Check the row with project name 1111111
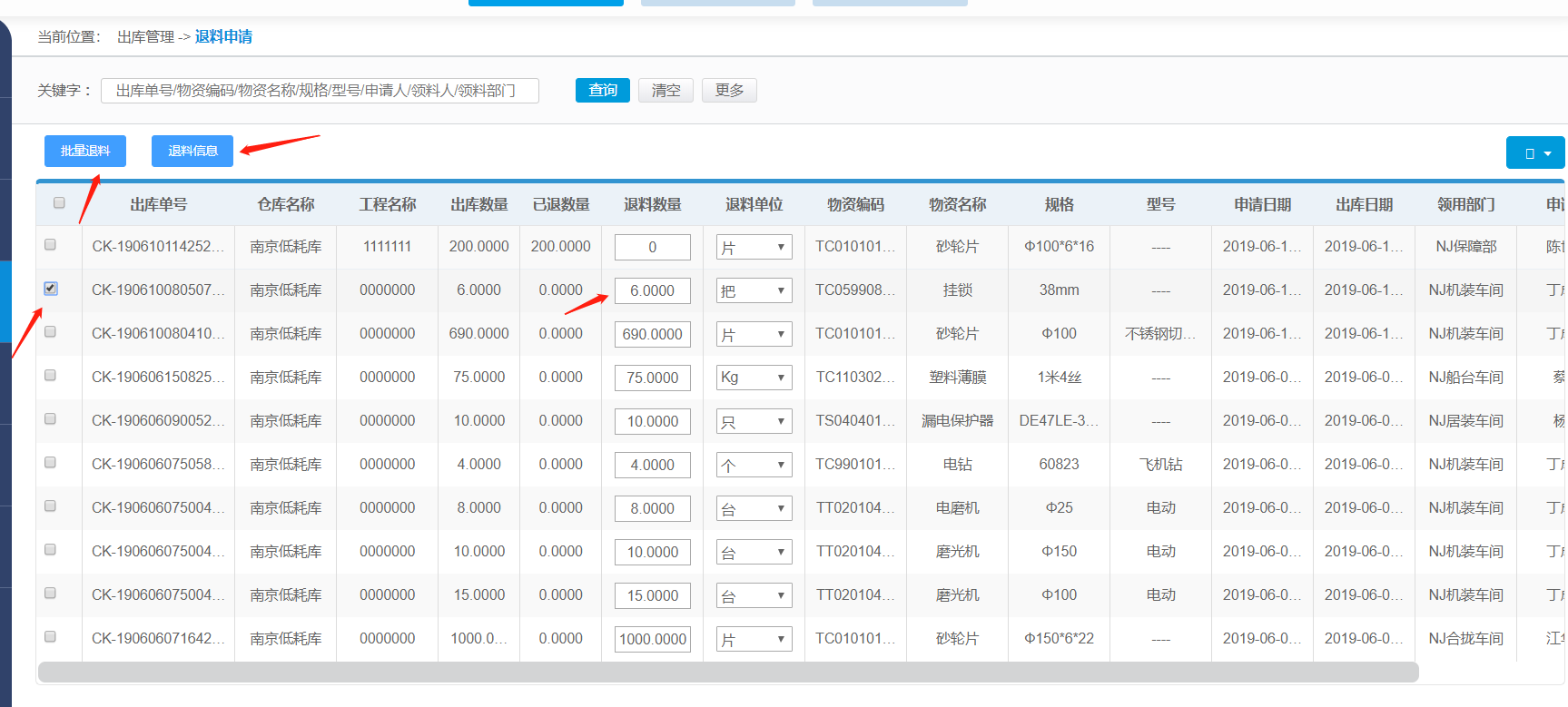 [51, 245]
